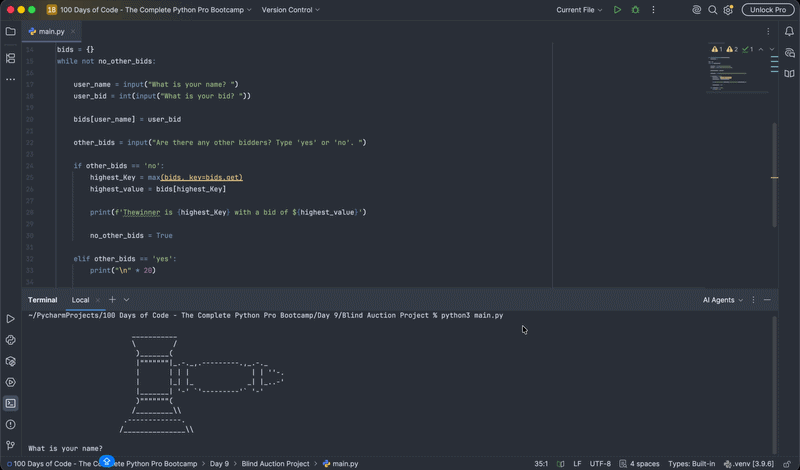This screenshot has width=800, height=470.
Task: Open Notifications bell
Action: pyautogui.click(x=789, y=32)
